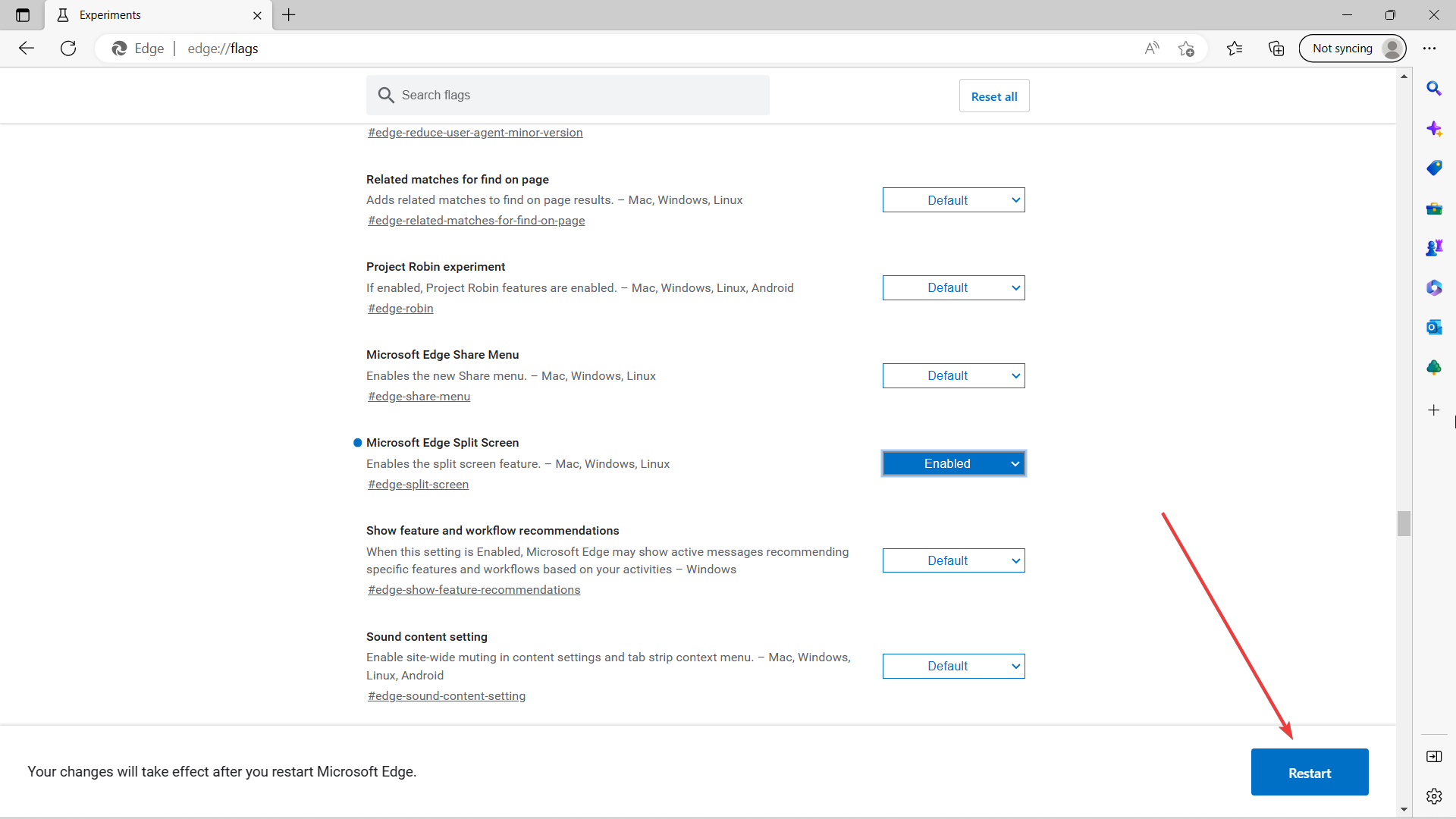Open the Tools briefcase icon in the sidebar
Viewport: 1456px width, 819px height.
pos(1433,209)
